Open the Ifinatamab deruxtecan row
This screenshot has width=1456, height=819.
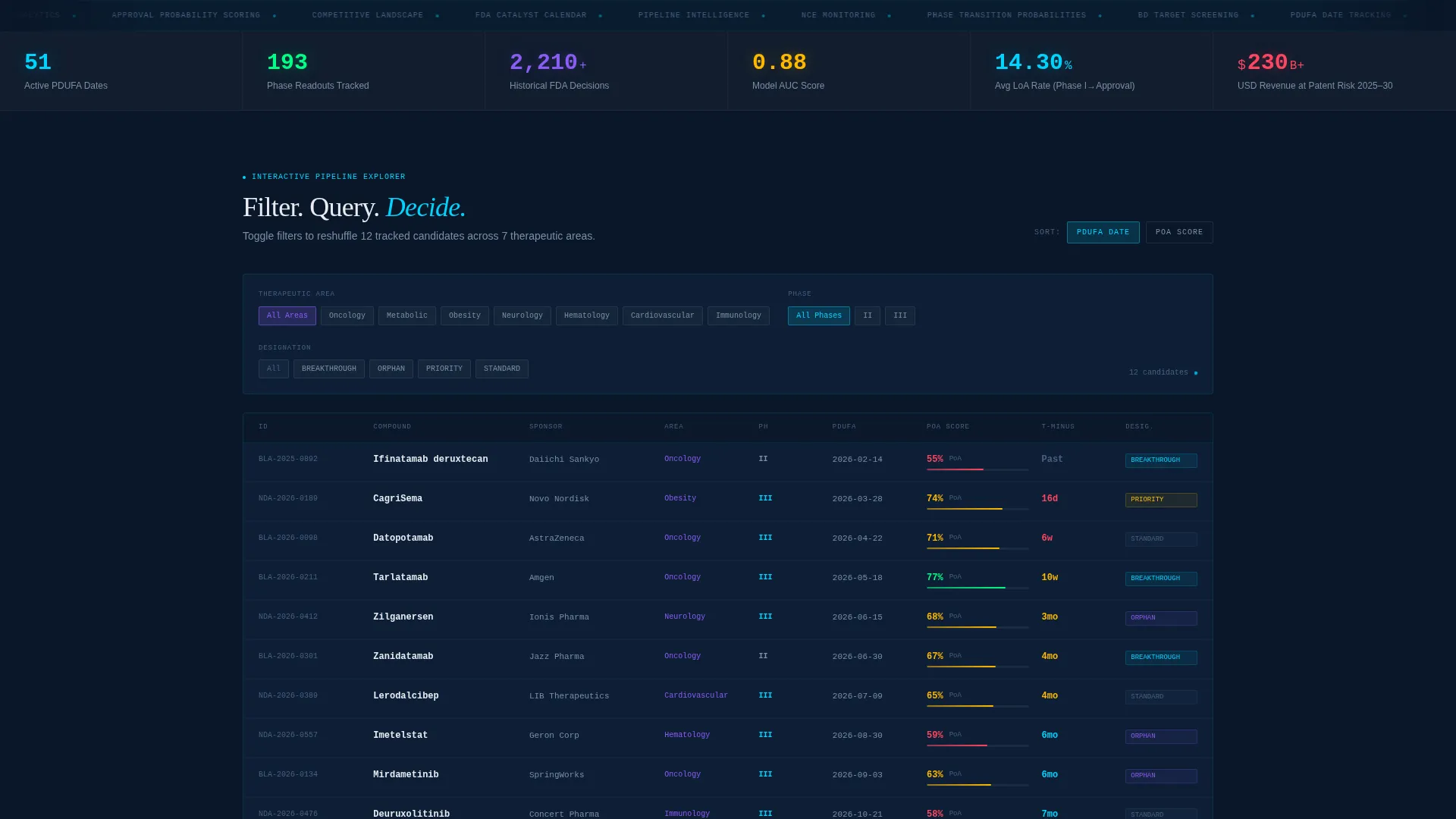coord(727,461)
